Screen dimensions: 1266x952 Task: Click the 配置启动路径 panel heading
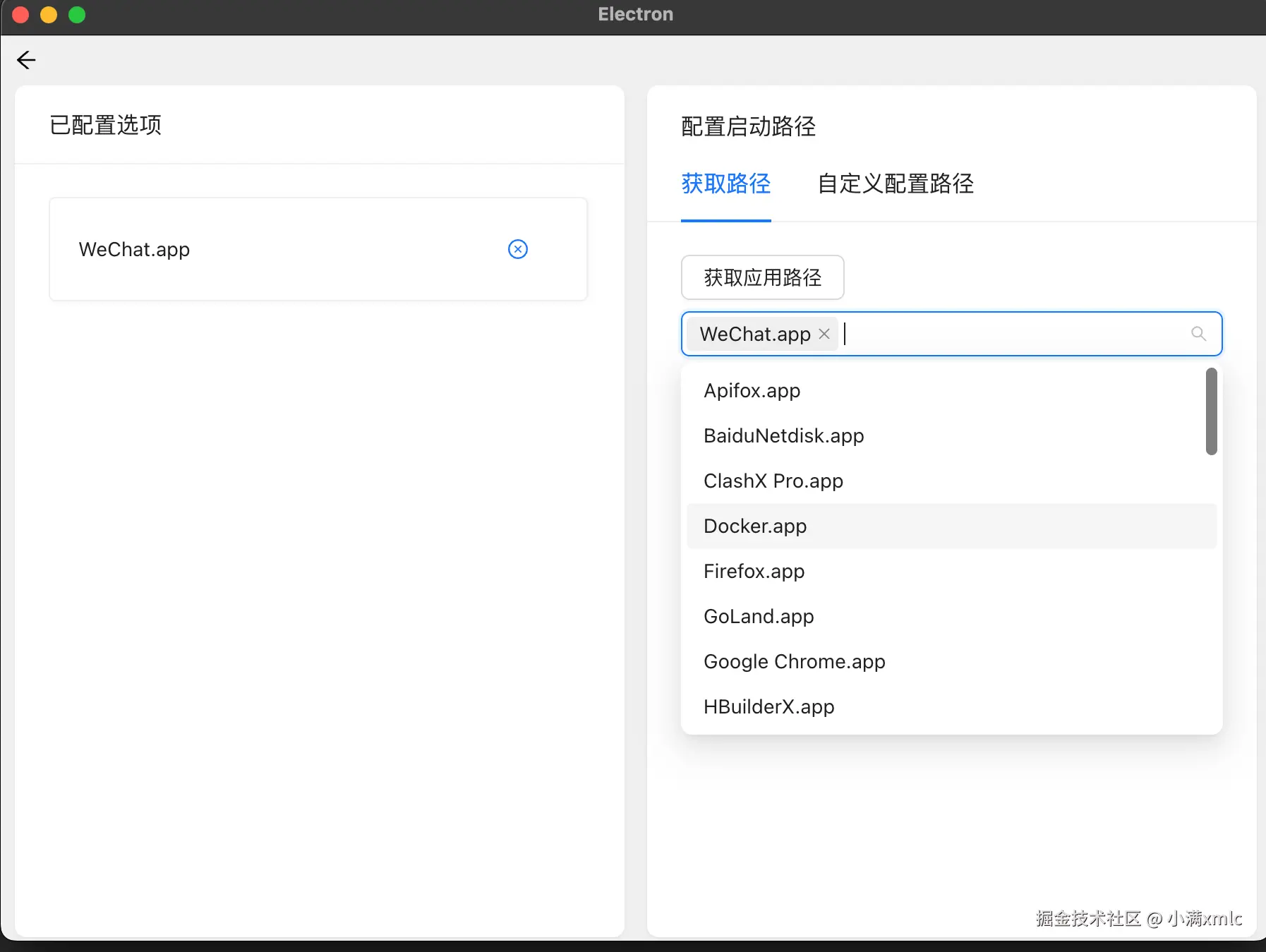pos(749,126)
